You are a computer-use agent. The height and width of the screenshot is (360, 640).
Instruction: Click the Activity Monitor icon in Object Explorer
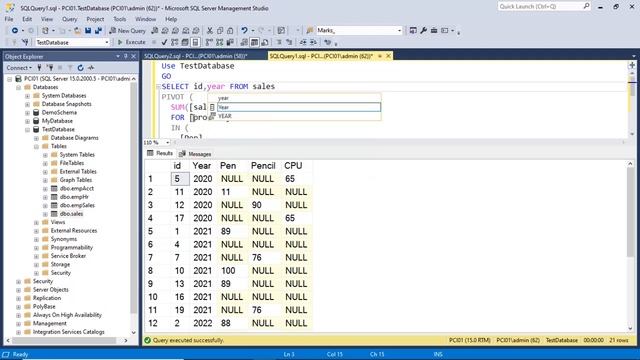click(91, 68)
